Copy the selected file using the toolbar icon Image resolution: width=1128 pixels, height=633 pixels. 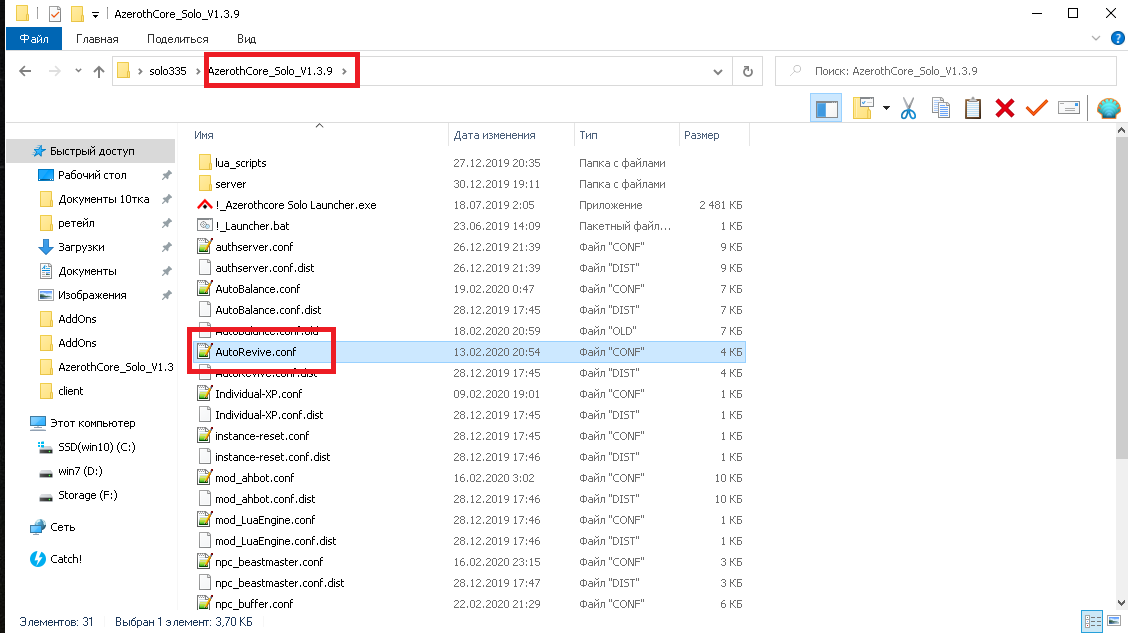940,109
